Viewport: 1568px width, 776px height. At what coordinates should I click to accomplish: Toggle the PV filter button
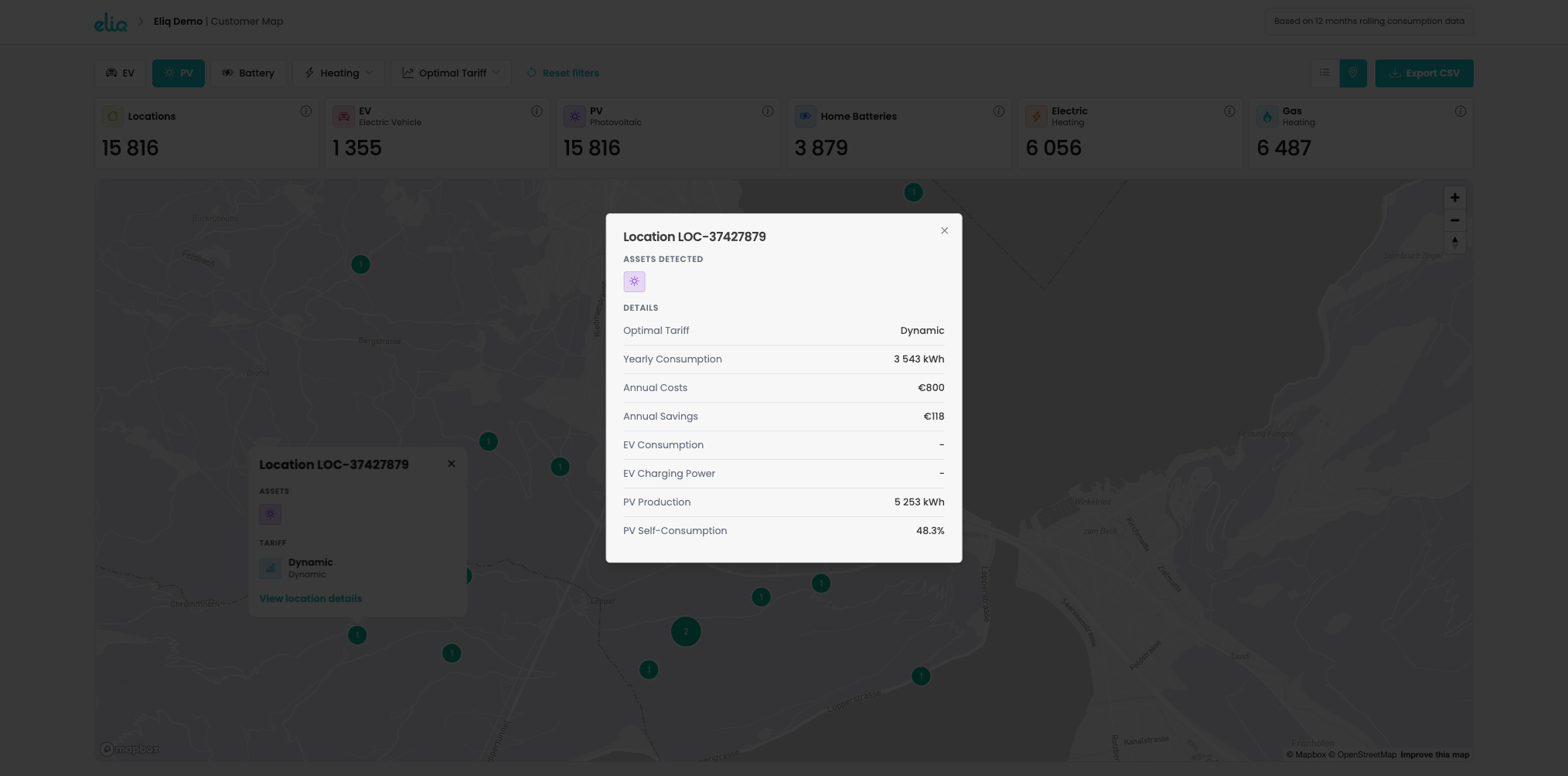[x=179, y=73]
